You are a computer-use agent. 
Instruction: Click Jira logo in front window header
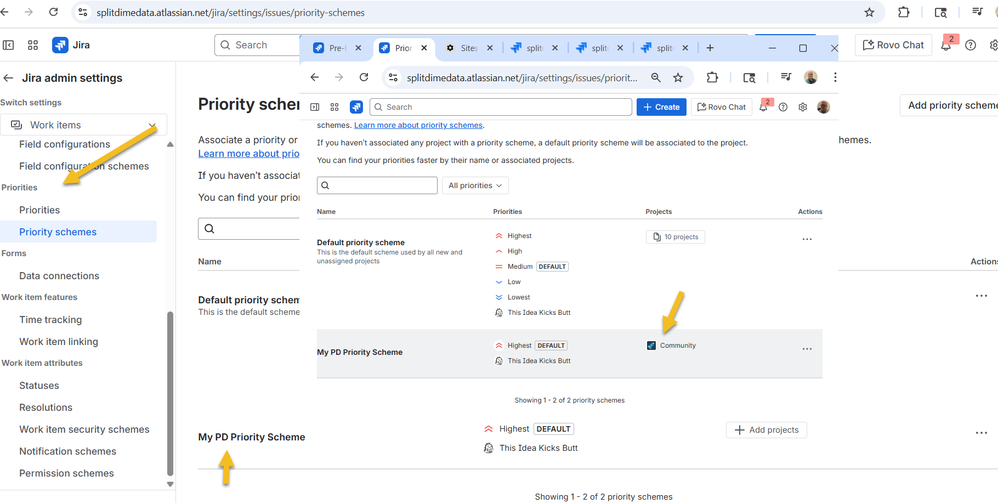pyautogui.click(x=356, y=107)
